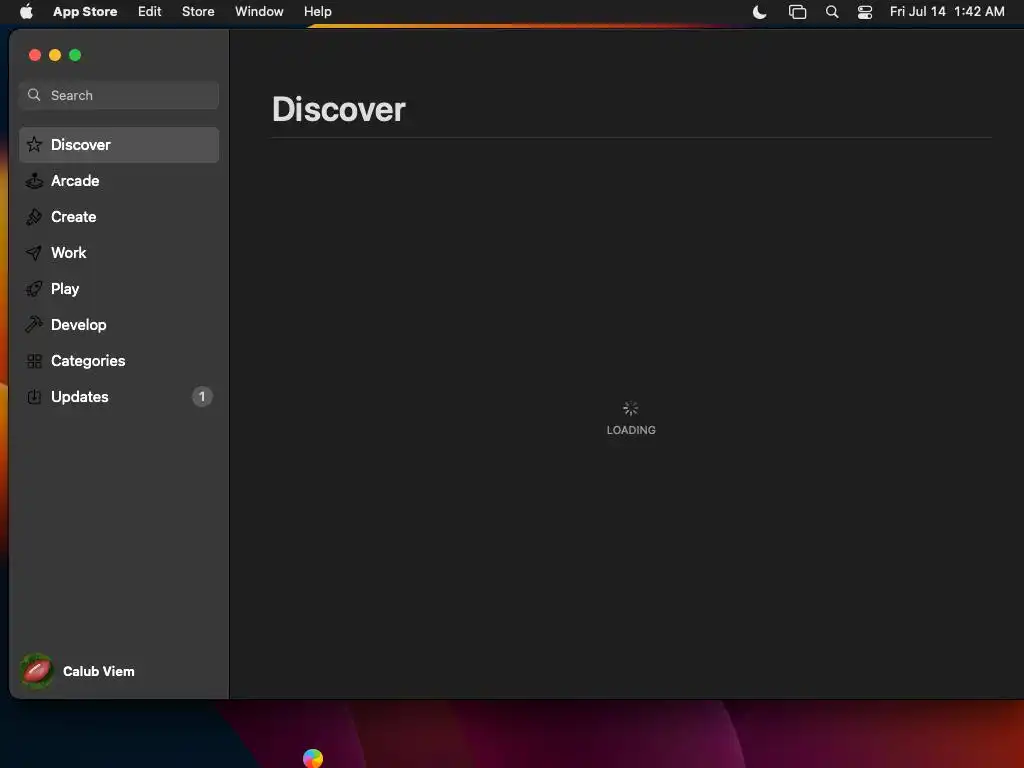This screenshot has height=768, width=1024.
Task: Click the Discover page heading
Action: point(339,109)
